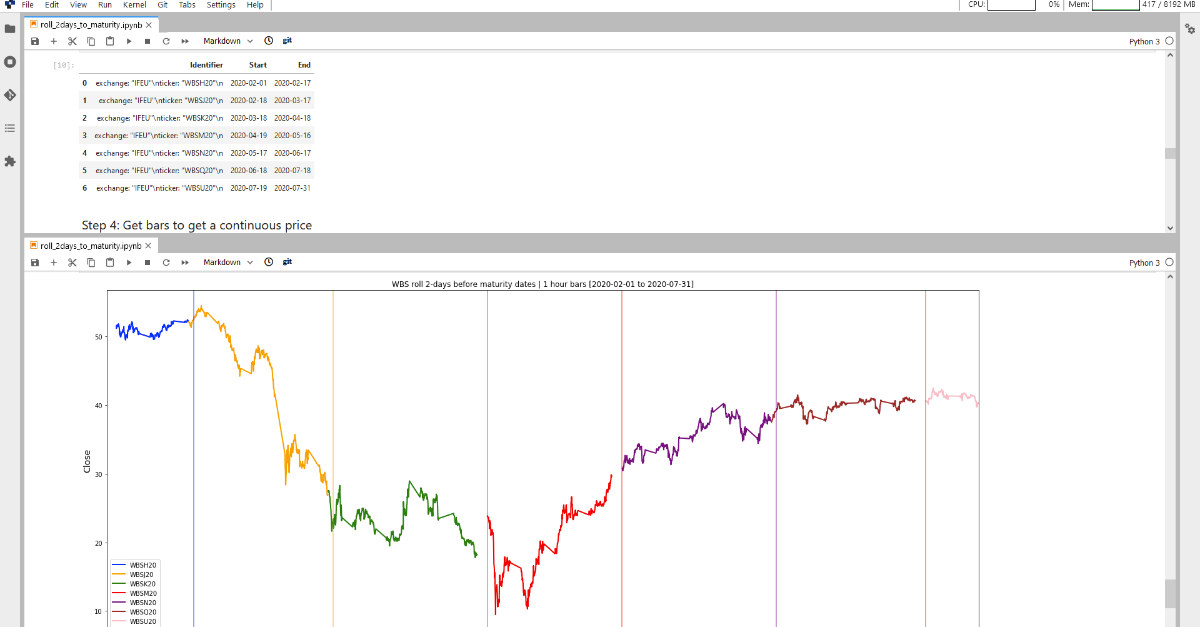This screenshot has width=1200, height=627.
Task: Restart kernel from upper notebook toolbar
Action: click(x=166, y=41)
